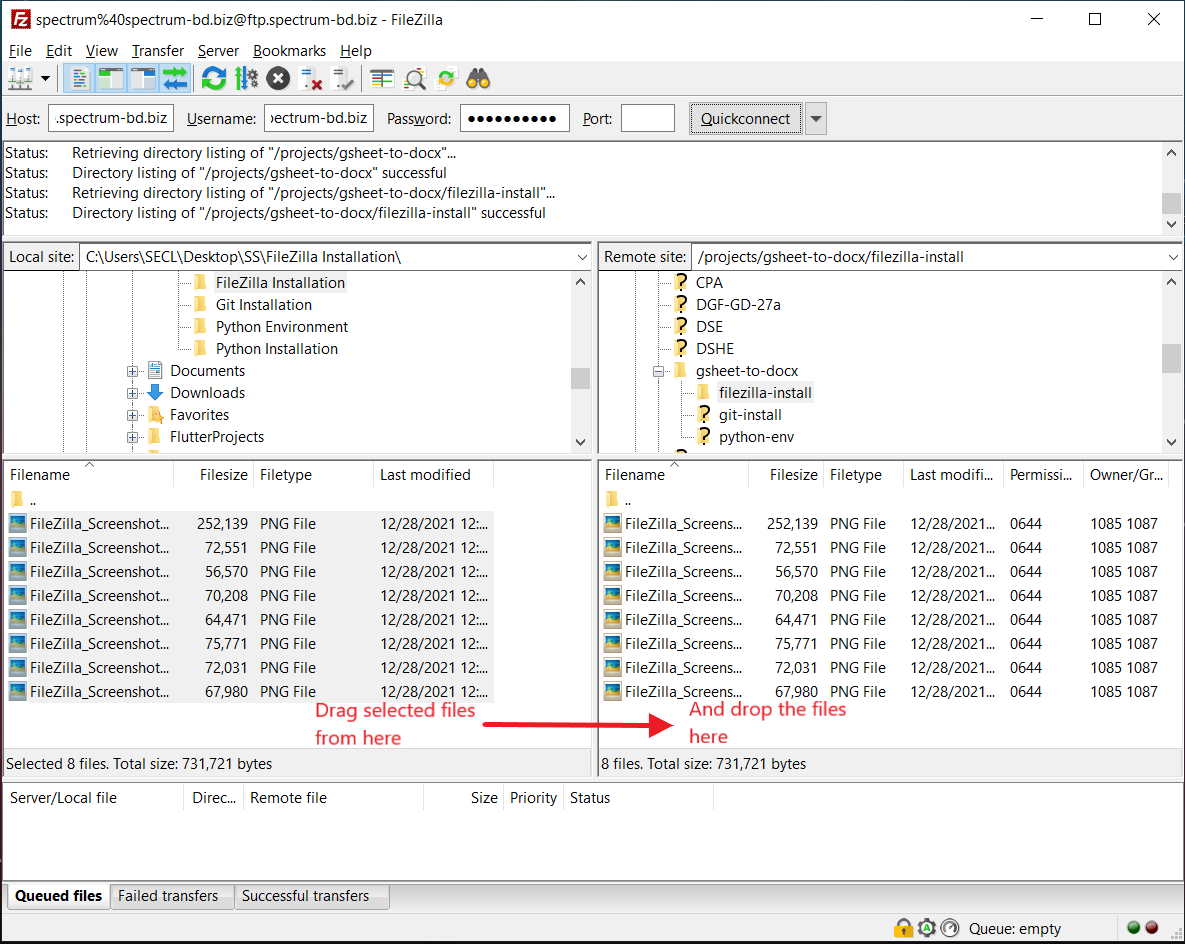Click the Quickconnect button
Viewport: 1185px width, 944px height.
coord(745,119)
